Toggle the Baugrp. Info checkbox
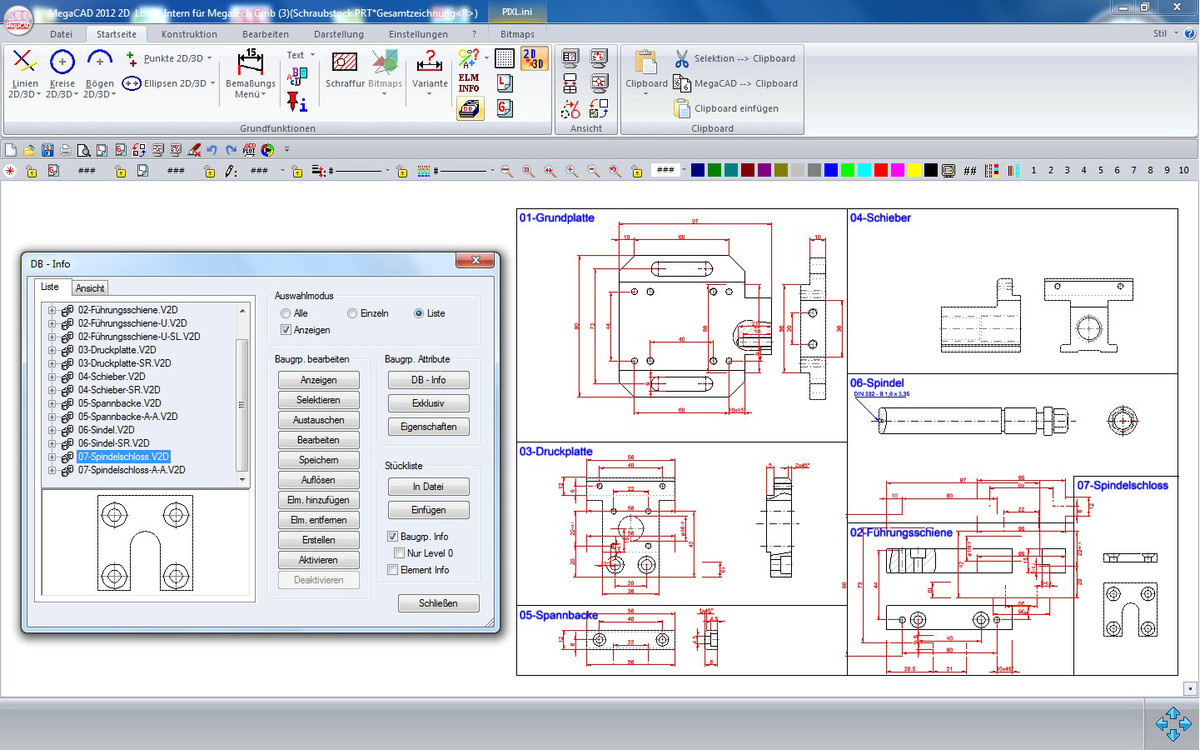 coord(393,537)
